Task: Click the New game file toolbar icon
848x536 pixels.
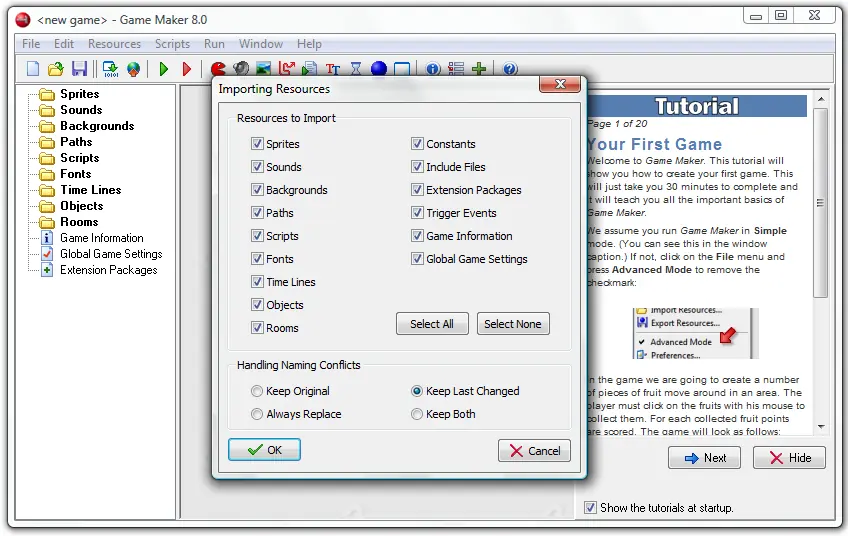Action: coord(33,69)
